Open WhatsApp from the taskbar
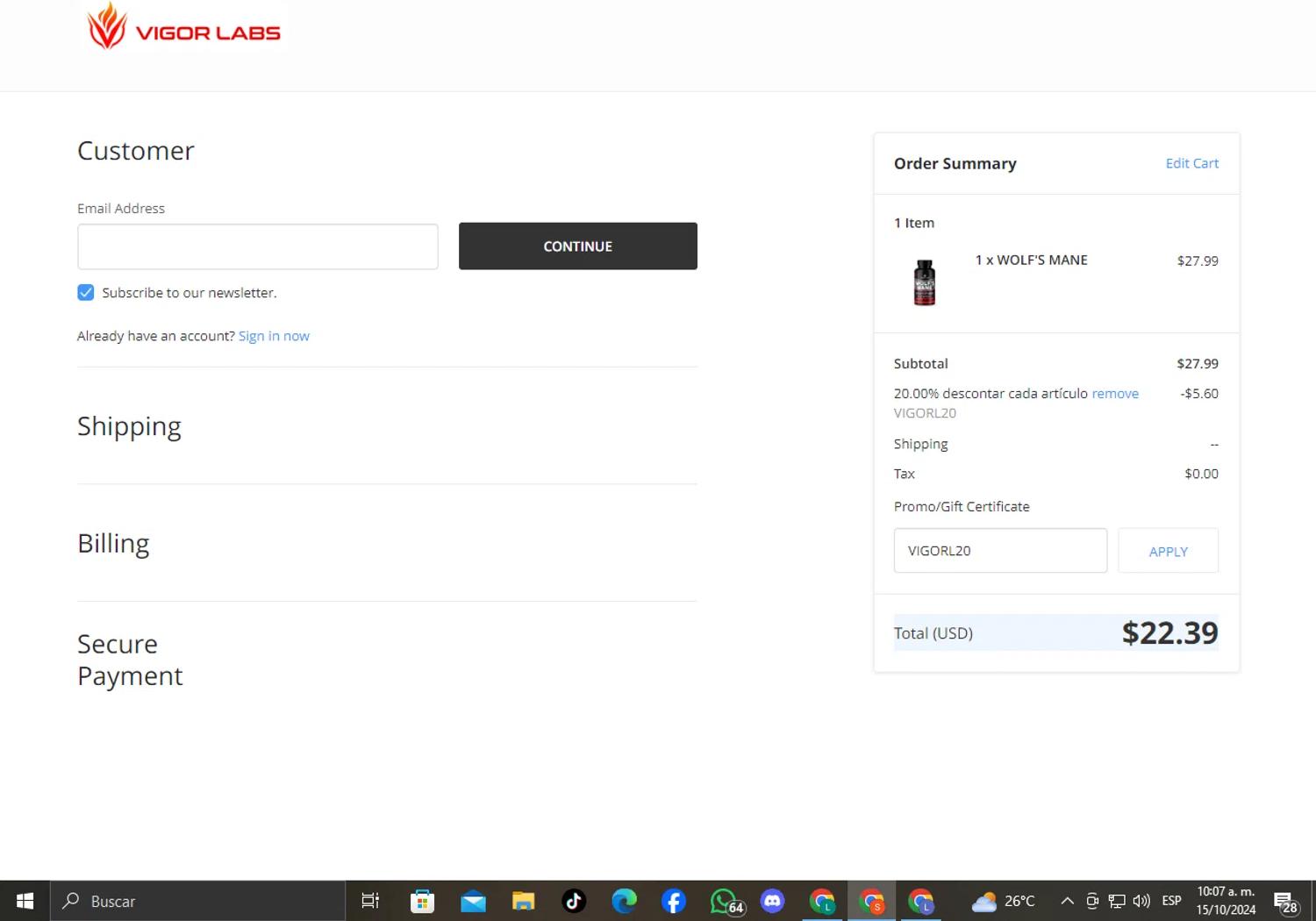This screenshot has height=921, width=1316. coord(725,901)
